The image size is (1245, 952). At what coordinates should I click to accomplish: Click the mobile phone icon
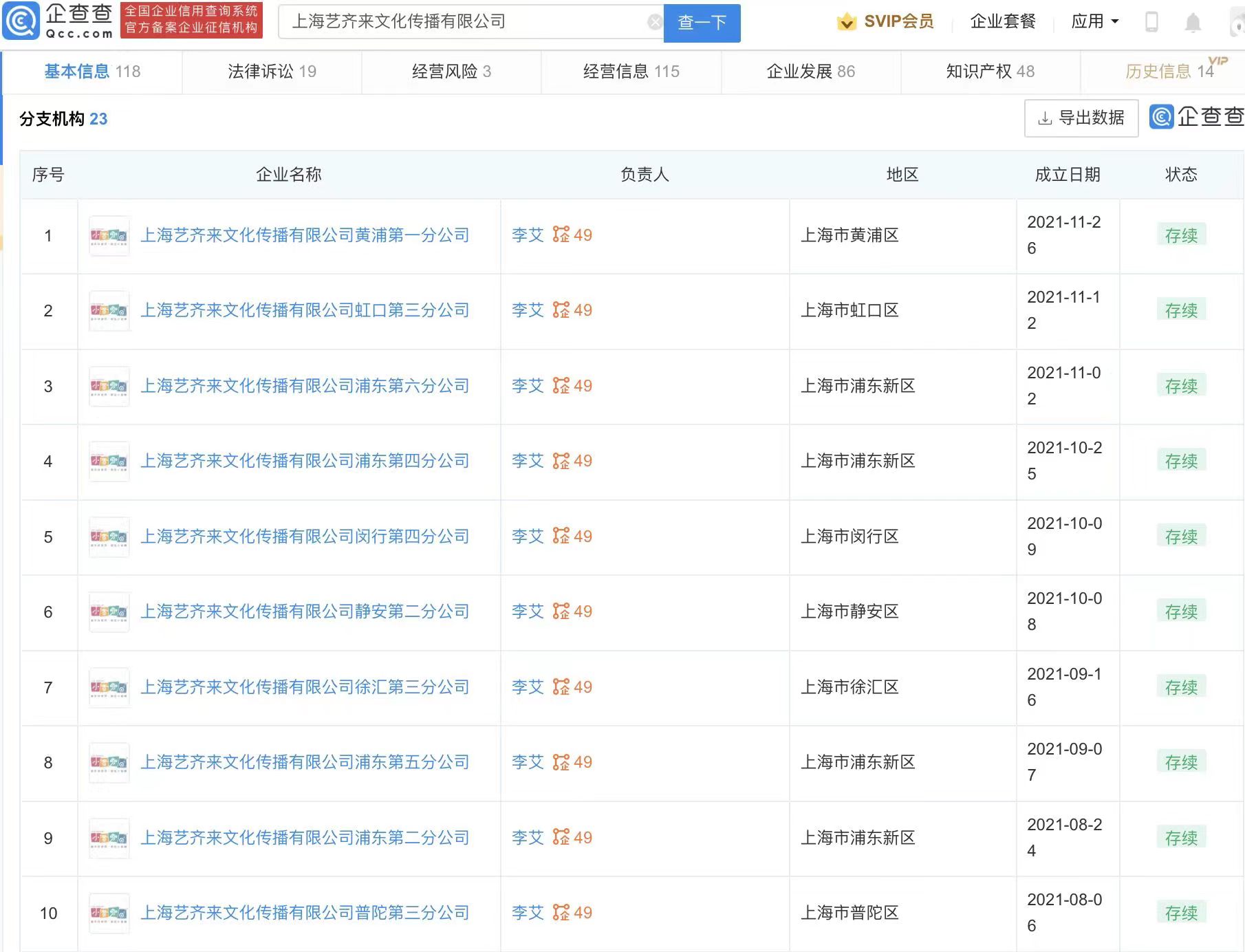click(x=1151, y=22)
